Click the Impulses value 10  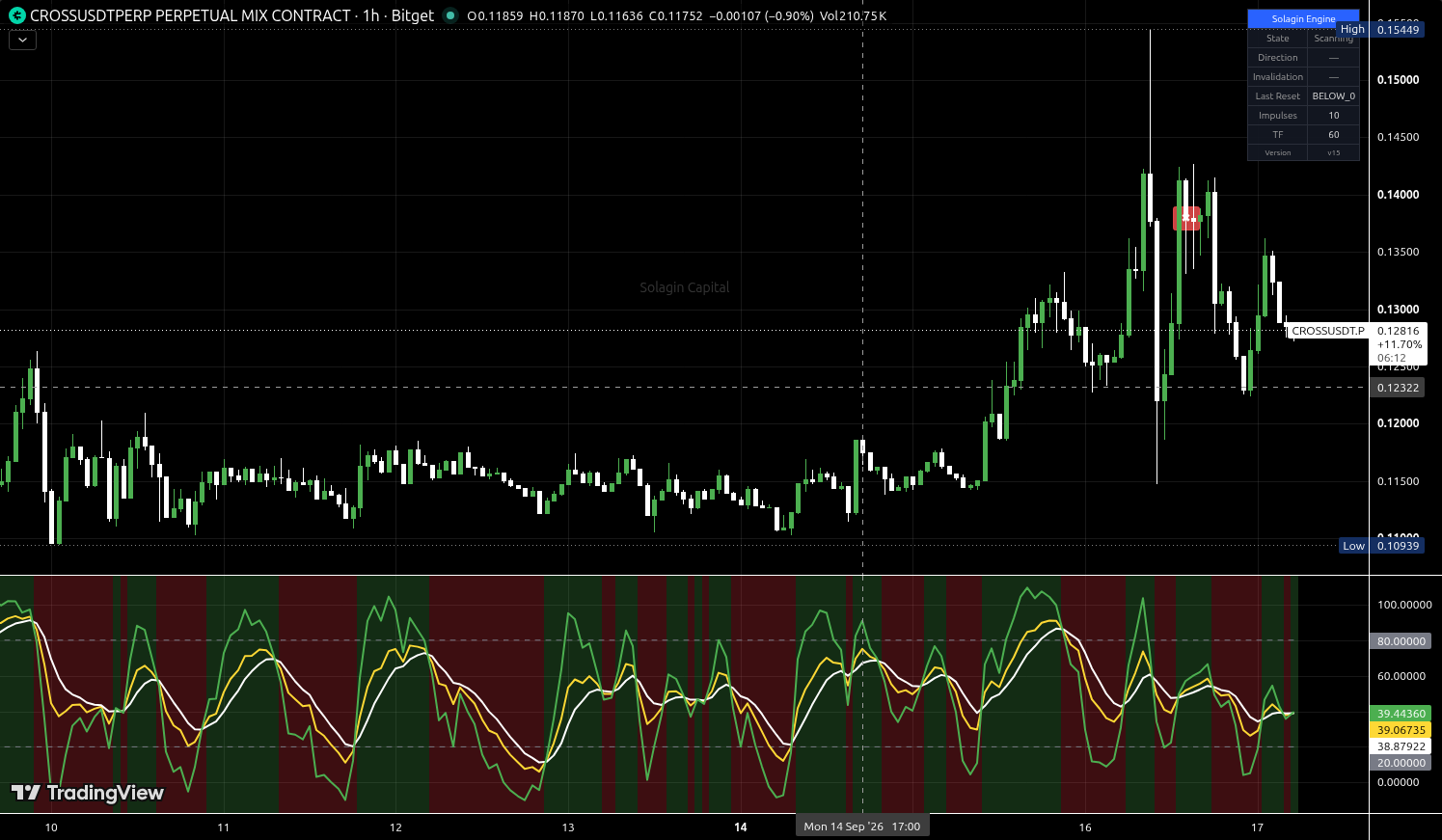1334,116
